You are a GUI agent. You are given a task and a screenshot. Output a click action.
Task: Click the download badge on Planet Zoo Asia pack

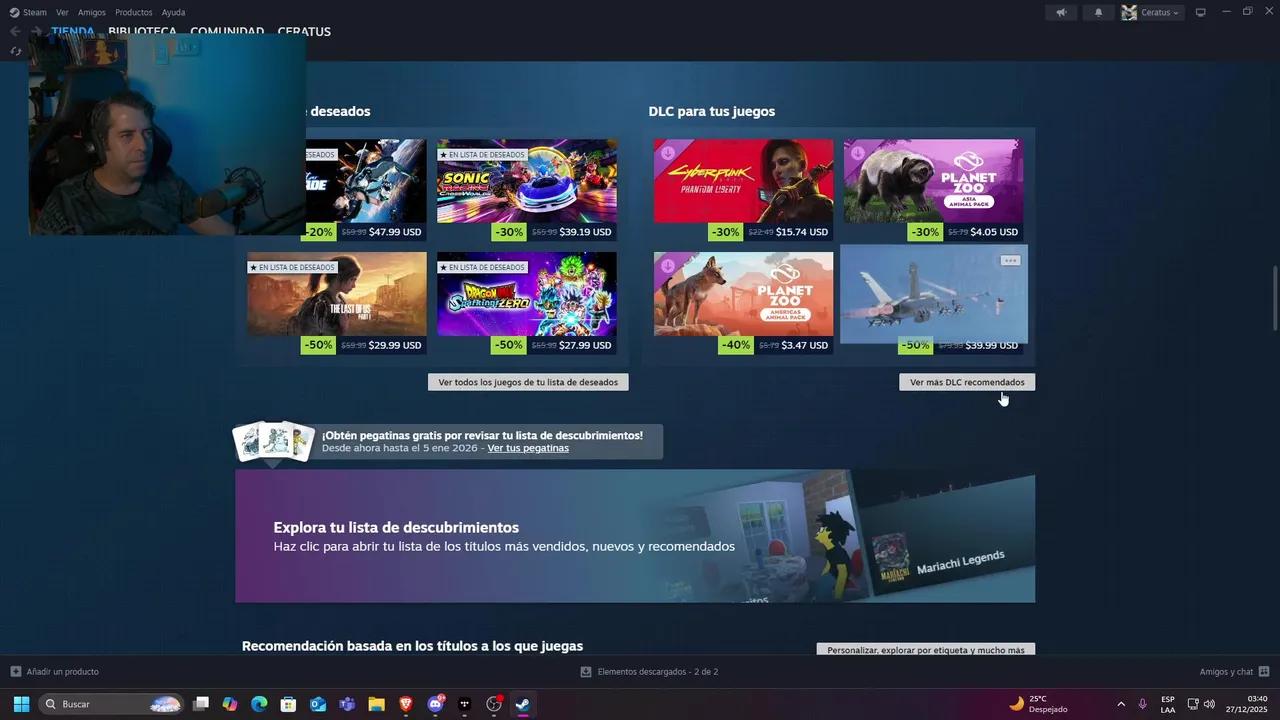[858, 153]
